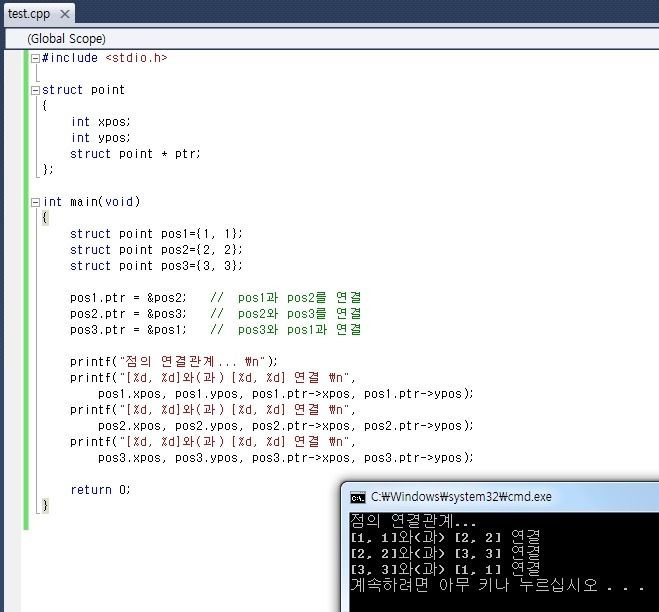Click the comment after pos2.ptr assignment

[x=285, y=314]
